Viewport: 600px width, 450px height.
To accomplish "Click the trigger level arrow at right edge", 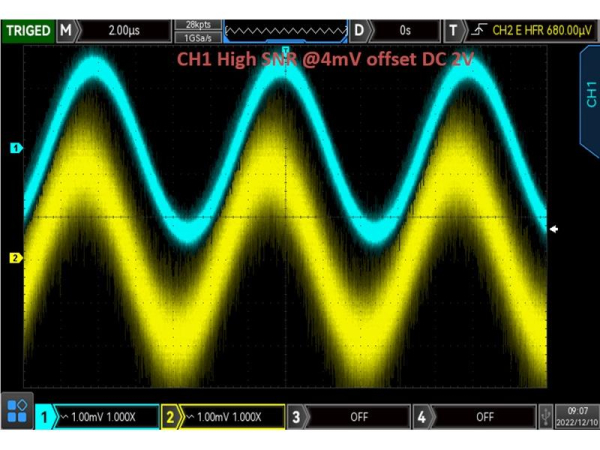I will (x=555, y=229).
